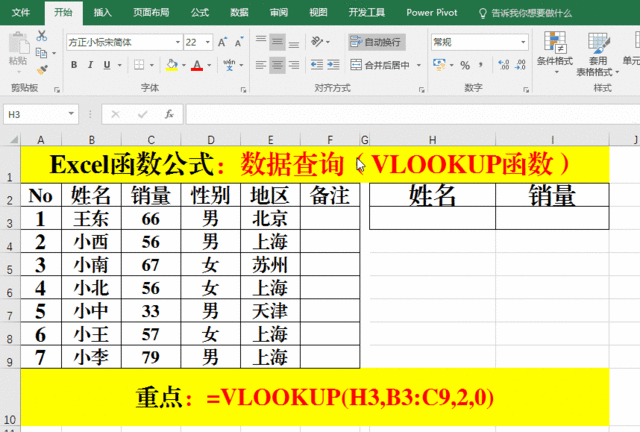Select the Format Painter brush

(x=42, y=70)
